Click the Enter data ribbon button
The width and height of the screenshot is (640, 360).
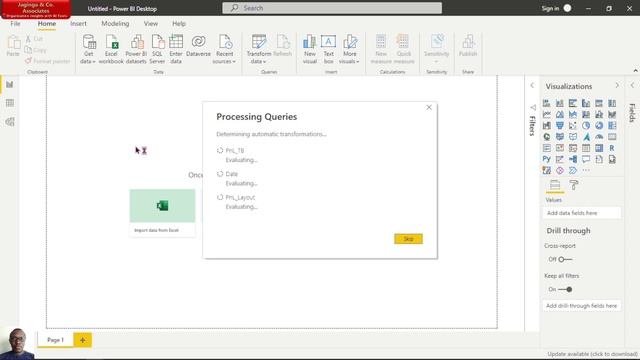pyautogui.click(x=176, y=49)
